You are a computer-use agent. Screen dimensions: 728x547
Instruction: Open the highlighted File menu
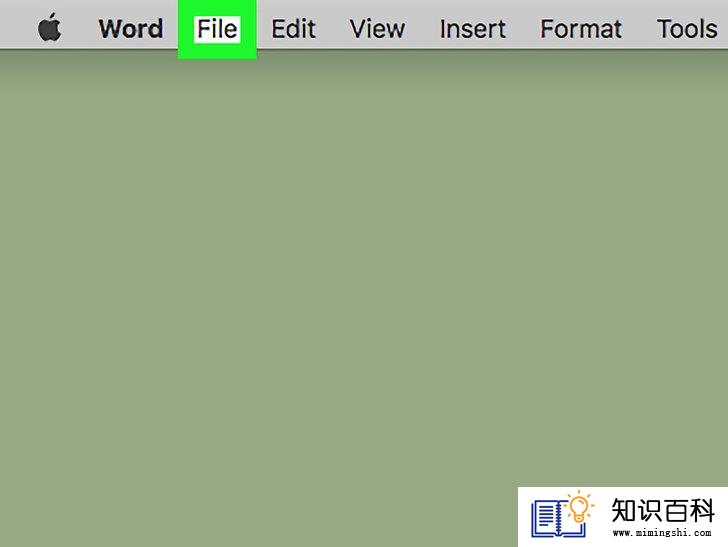click(x=217, y=29)
